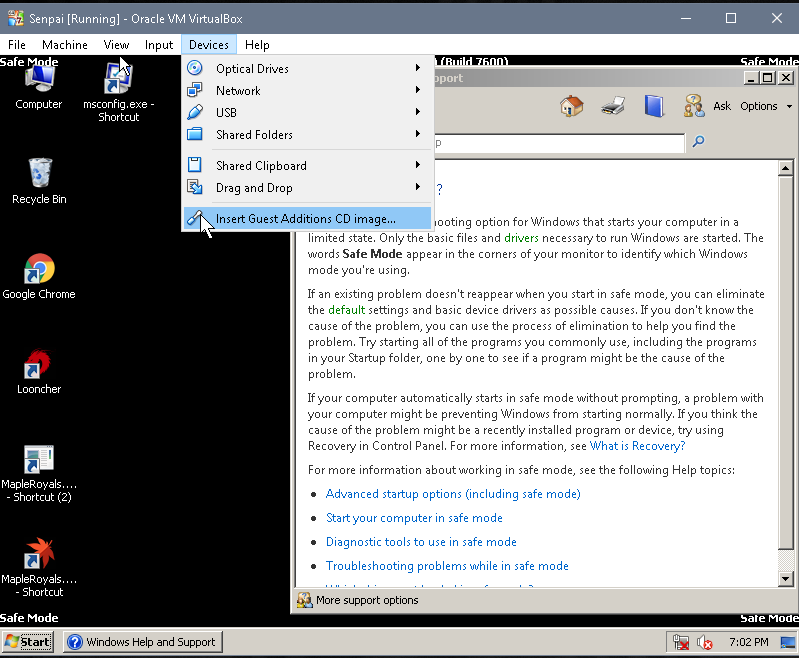799x658 pixels.
Task: Expand Network submenu arrow
Action: [x=418, y=90]
